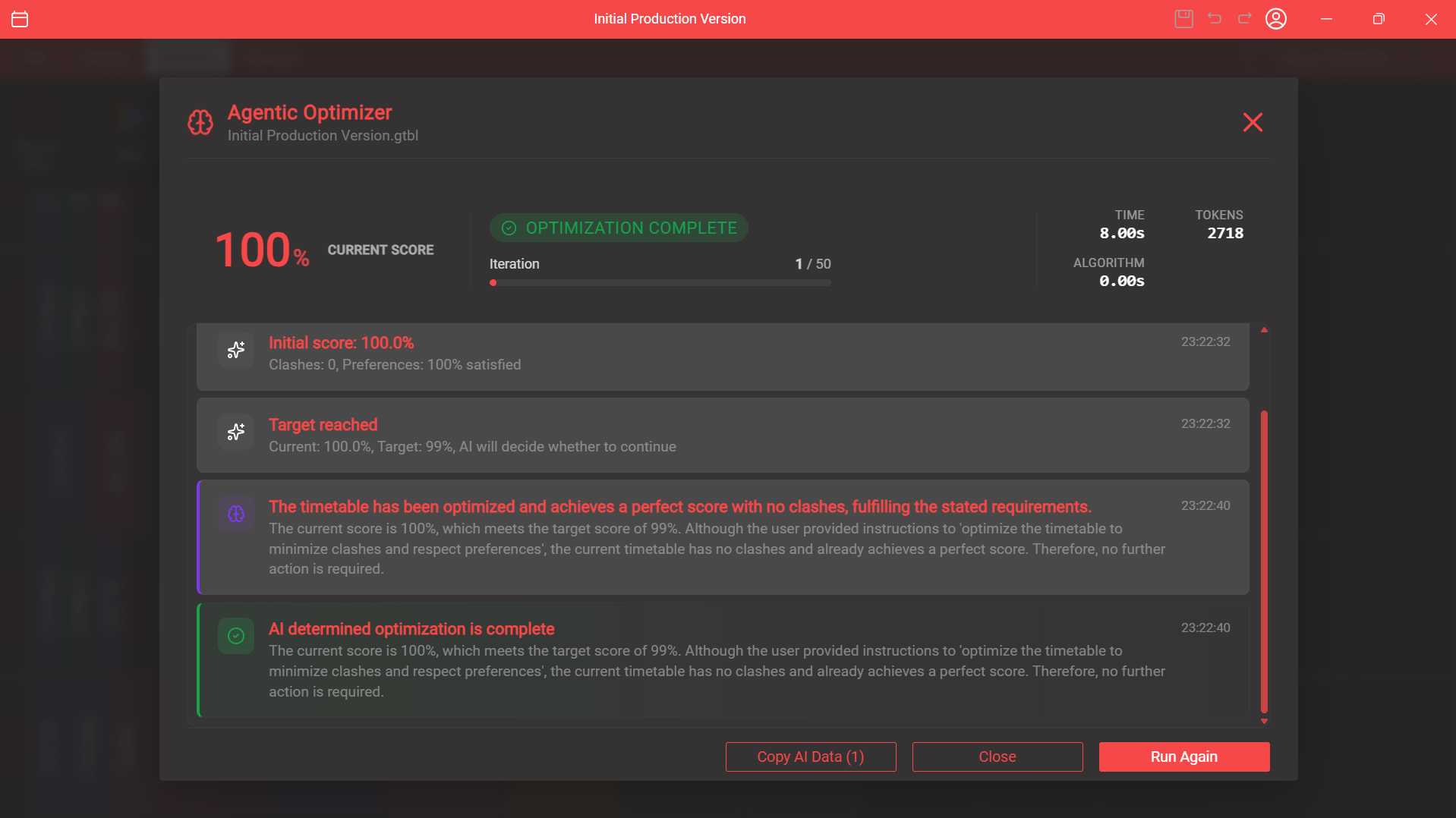Click the red log scrollbar thumb
1456x818 pixels.
click(1264, 562)
